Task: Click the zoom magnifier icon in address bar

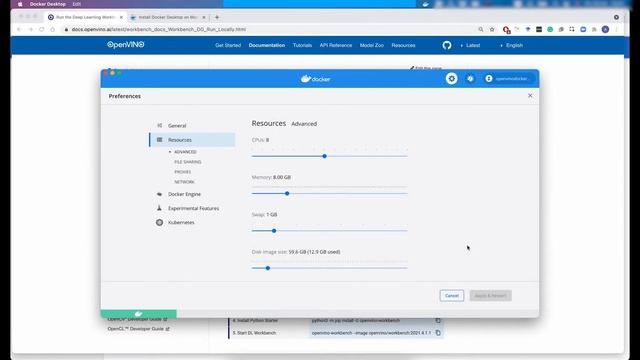Action: point(481,29)
